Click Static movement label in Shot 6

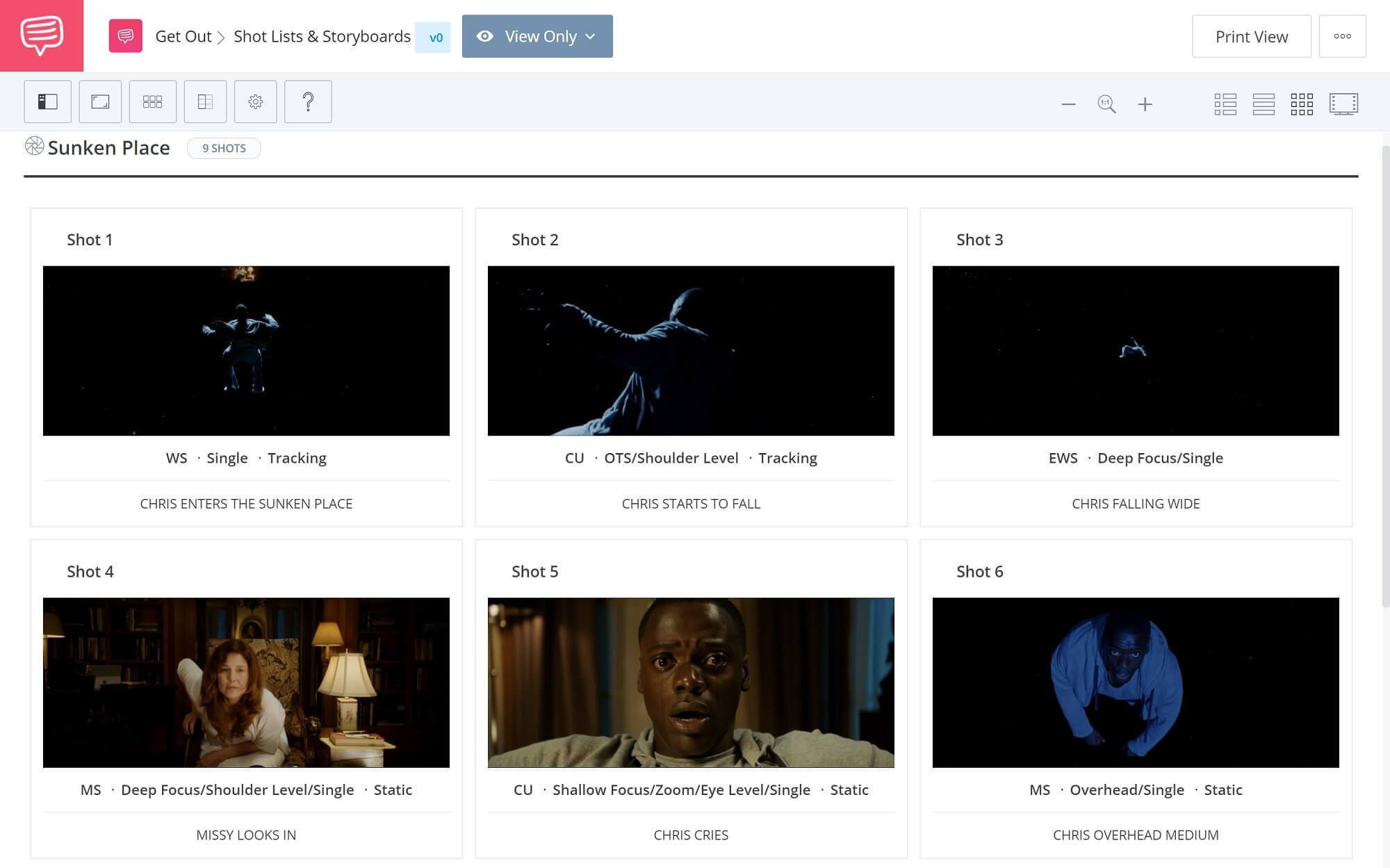pyautogui.click(x=1223, y=790)
